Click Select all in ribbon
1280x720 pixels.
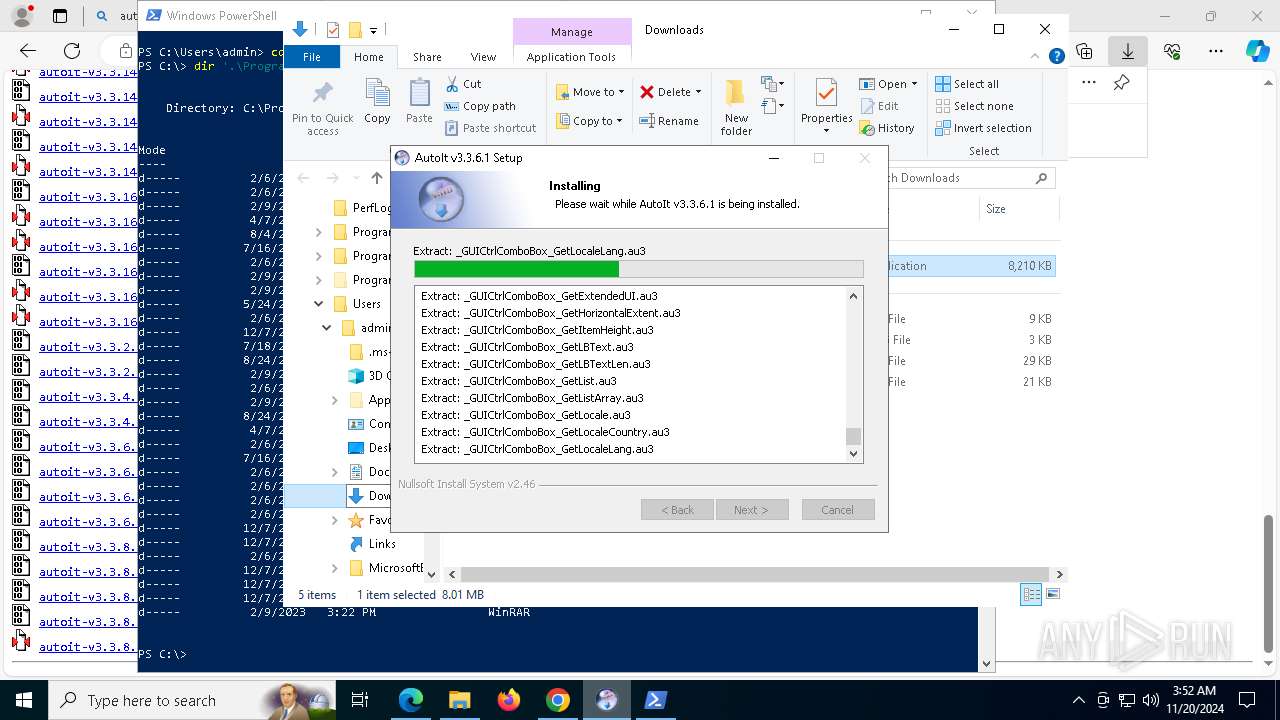pyautogui.click(x=967, y=84)
